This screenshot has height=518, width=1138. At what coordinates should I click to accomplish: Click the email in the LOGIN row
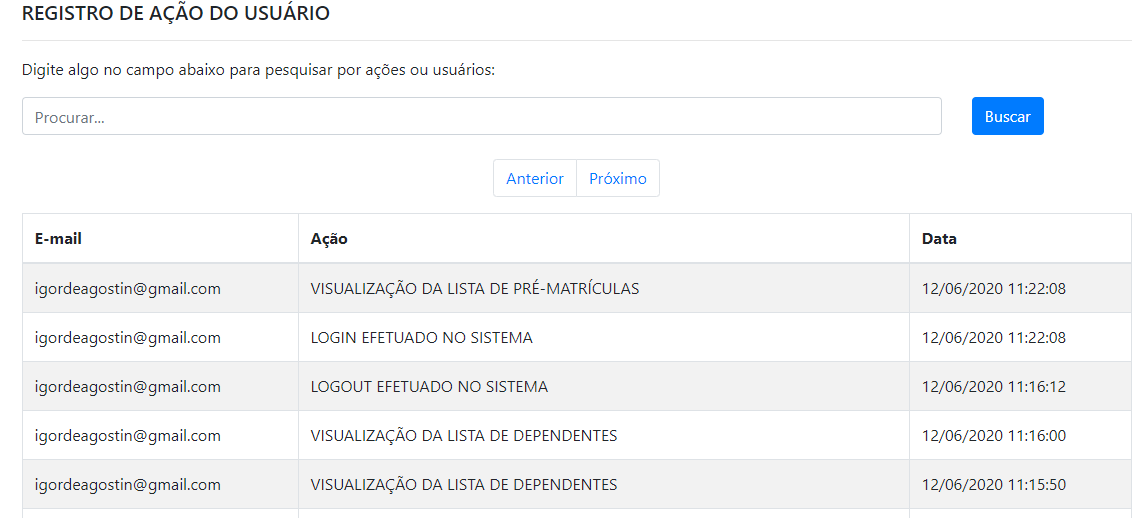click(127, 338)
